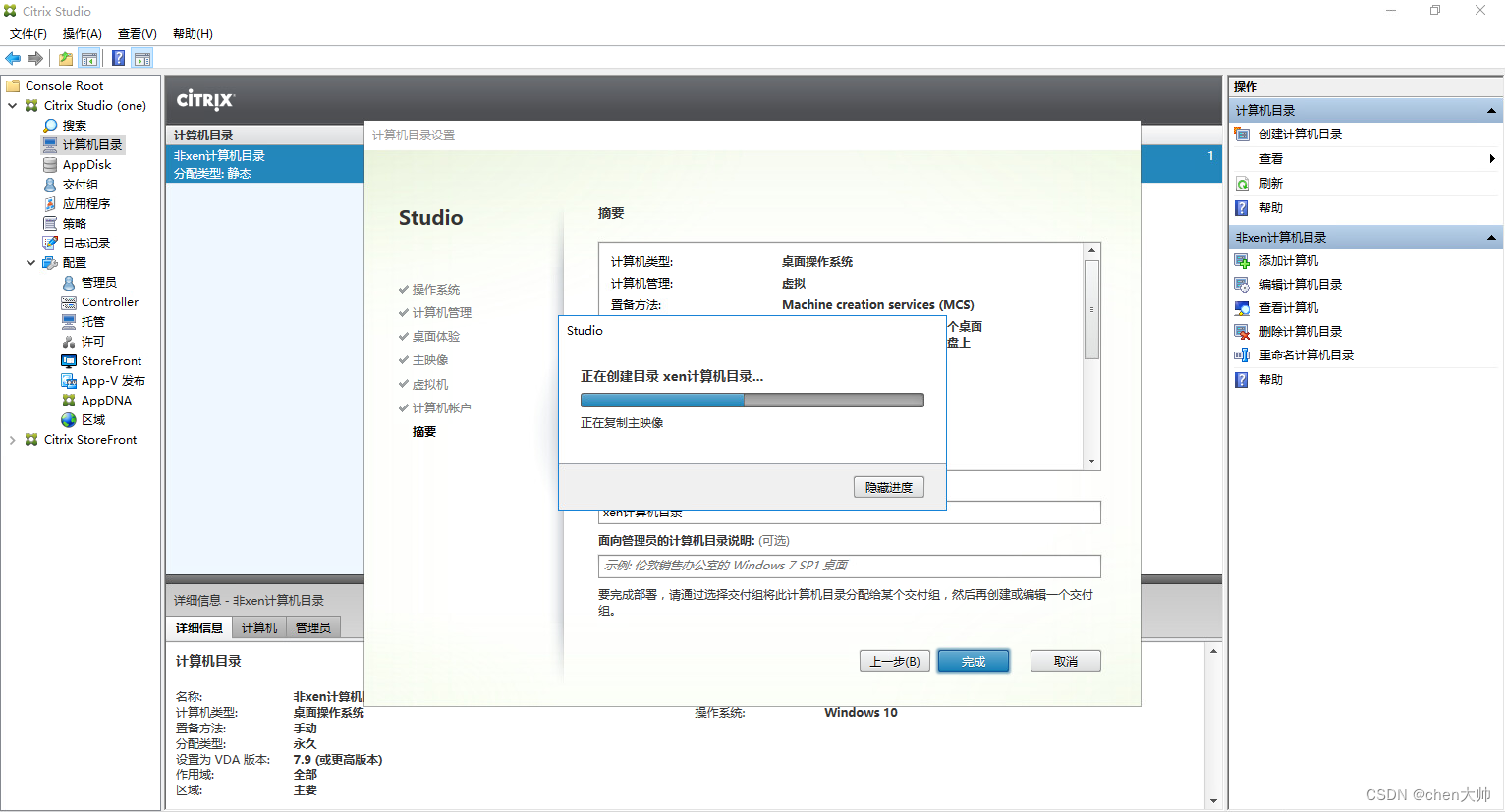Open 策略 node
1505x812 pixels.
tap(75, 224)
